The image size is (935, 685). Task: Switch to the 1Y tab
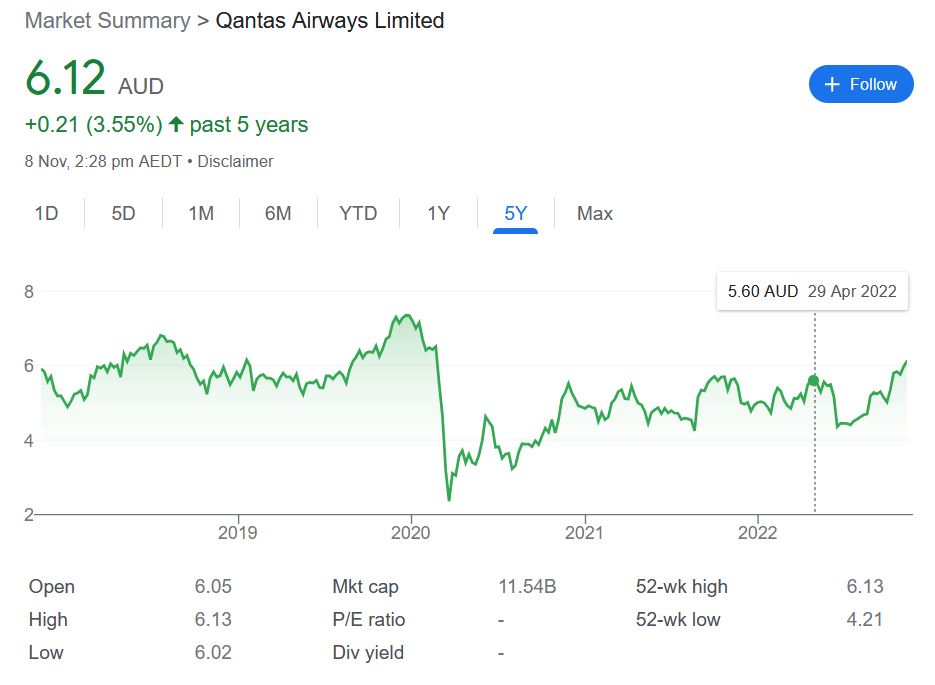click(438, 213)
